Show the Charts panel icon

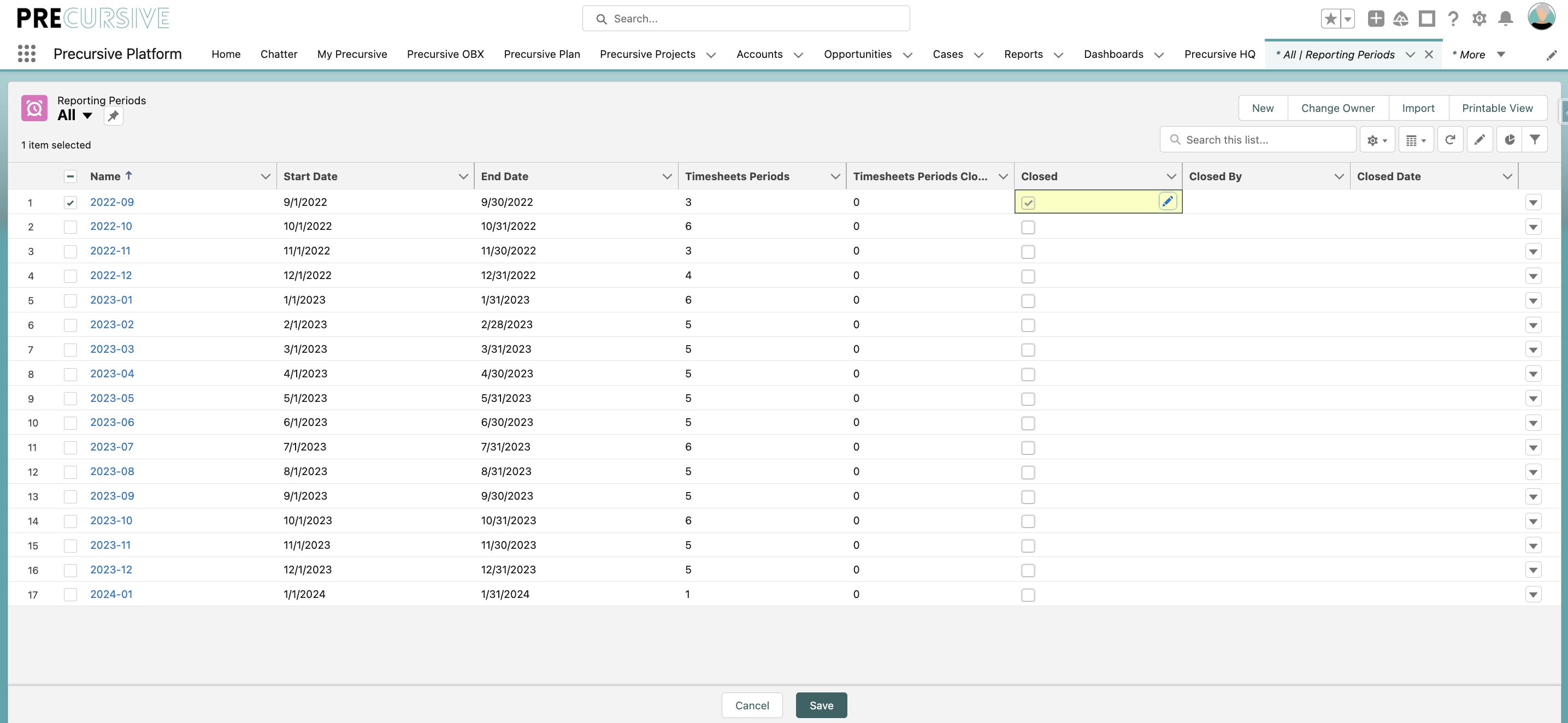point(1509,140)
